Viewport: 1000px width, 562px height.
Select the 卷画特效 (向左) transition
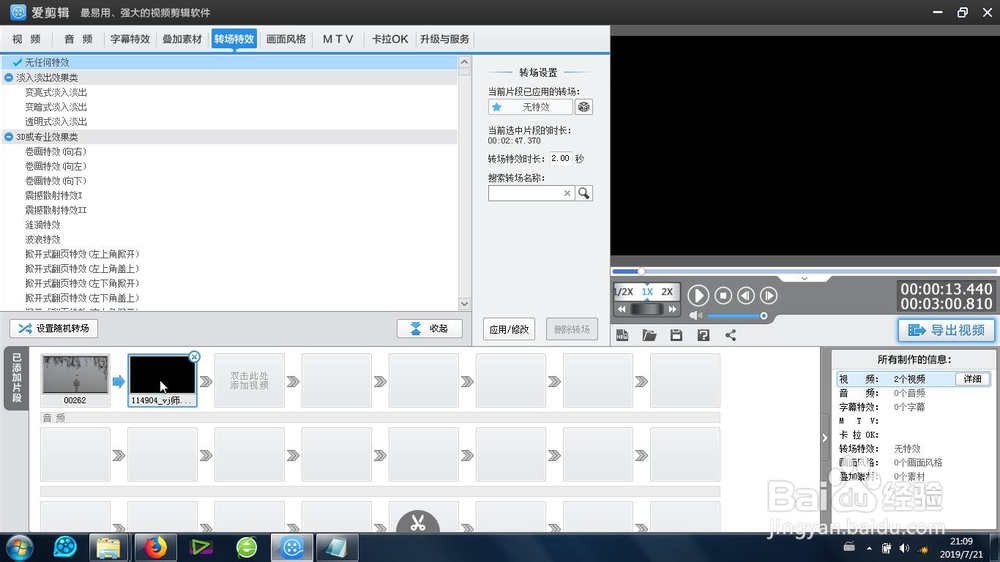tap(55, 166)
